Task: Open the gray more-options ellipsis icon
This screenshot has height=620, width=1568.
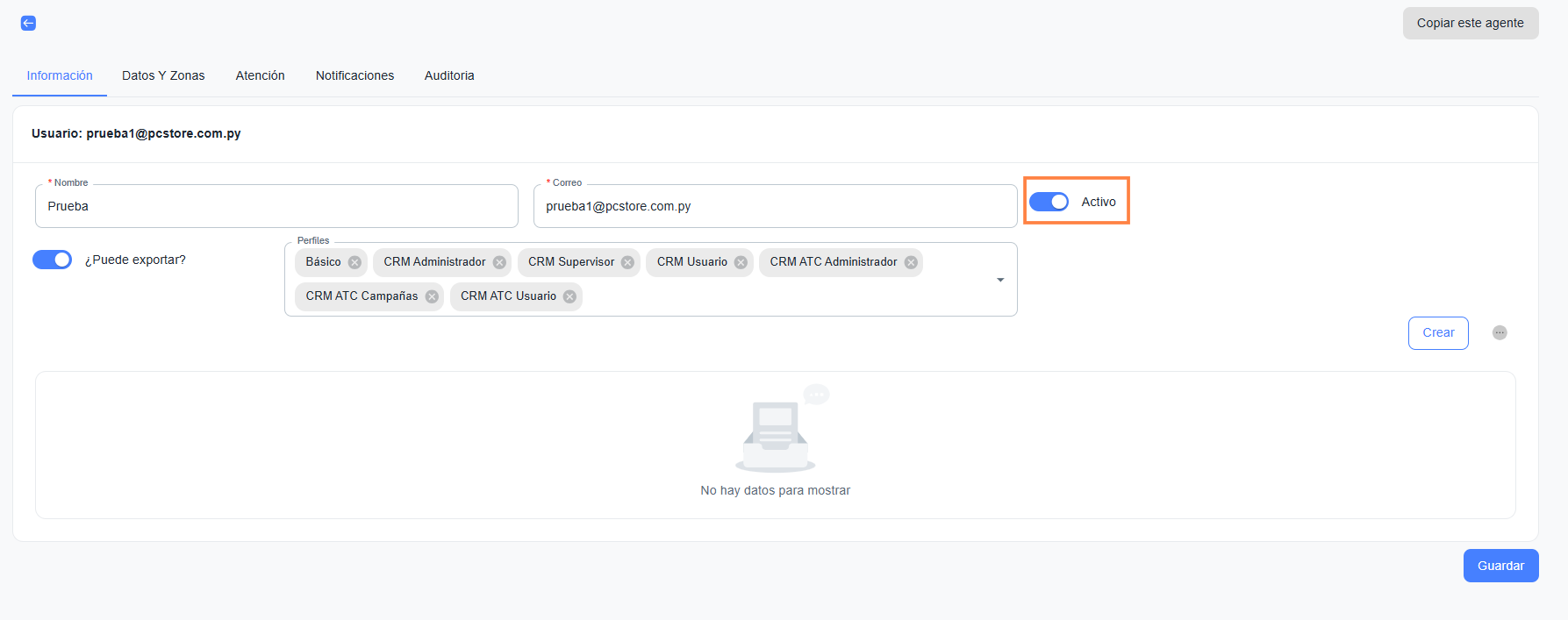Action: 1500,332
